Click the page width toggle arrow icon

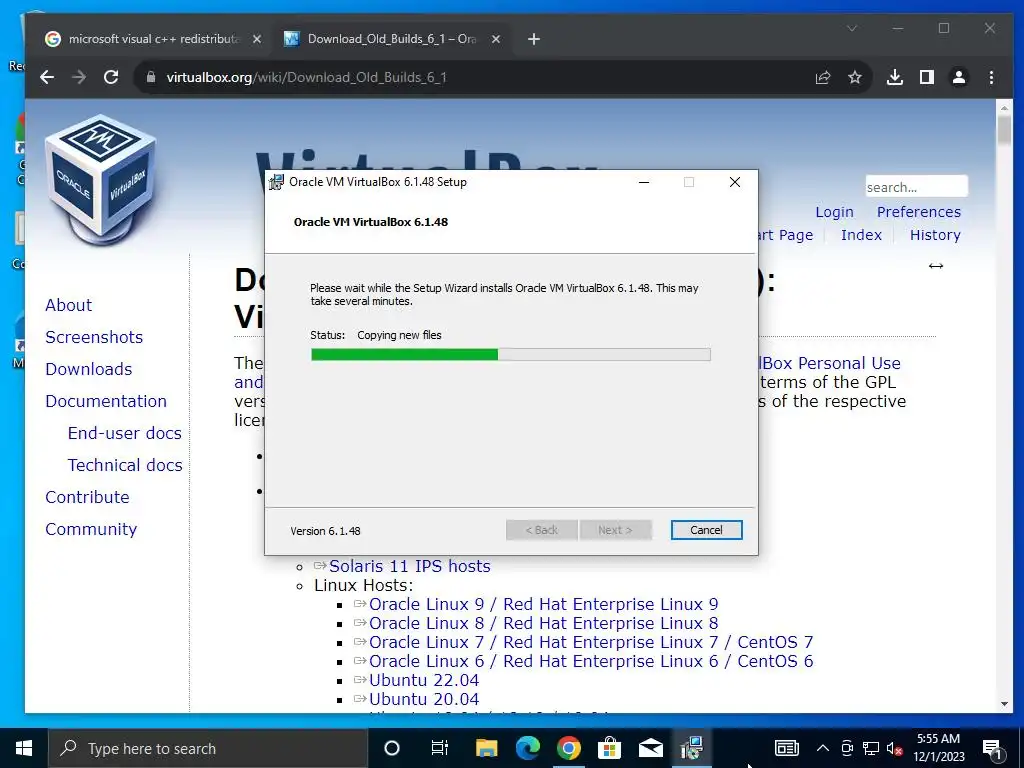coord(936,266)
